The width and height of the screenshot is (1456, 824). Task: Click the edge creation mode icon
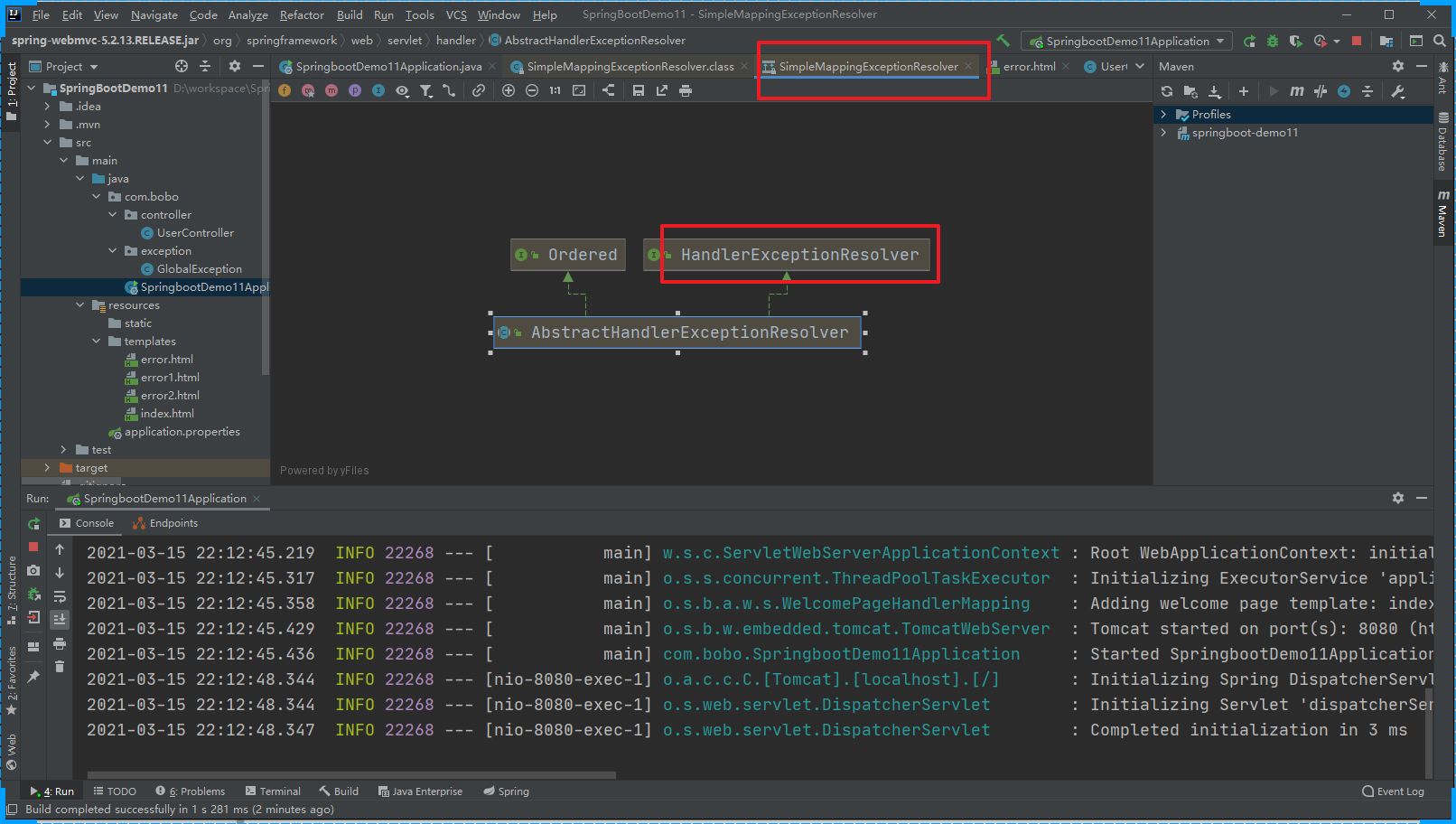click(x=449, y=90)
